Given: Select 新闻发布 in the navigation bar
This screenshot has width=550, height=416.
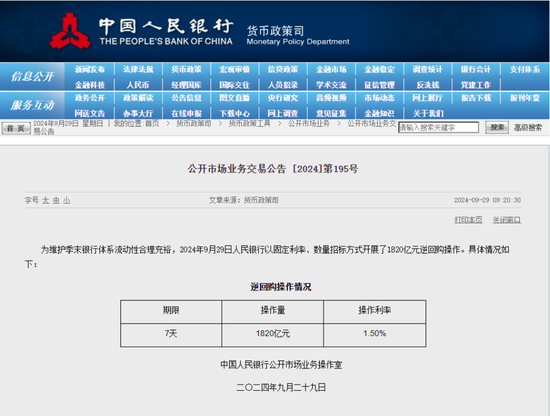Looking at the screenshot, I should click(x=90, y=69).
